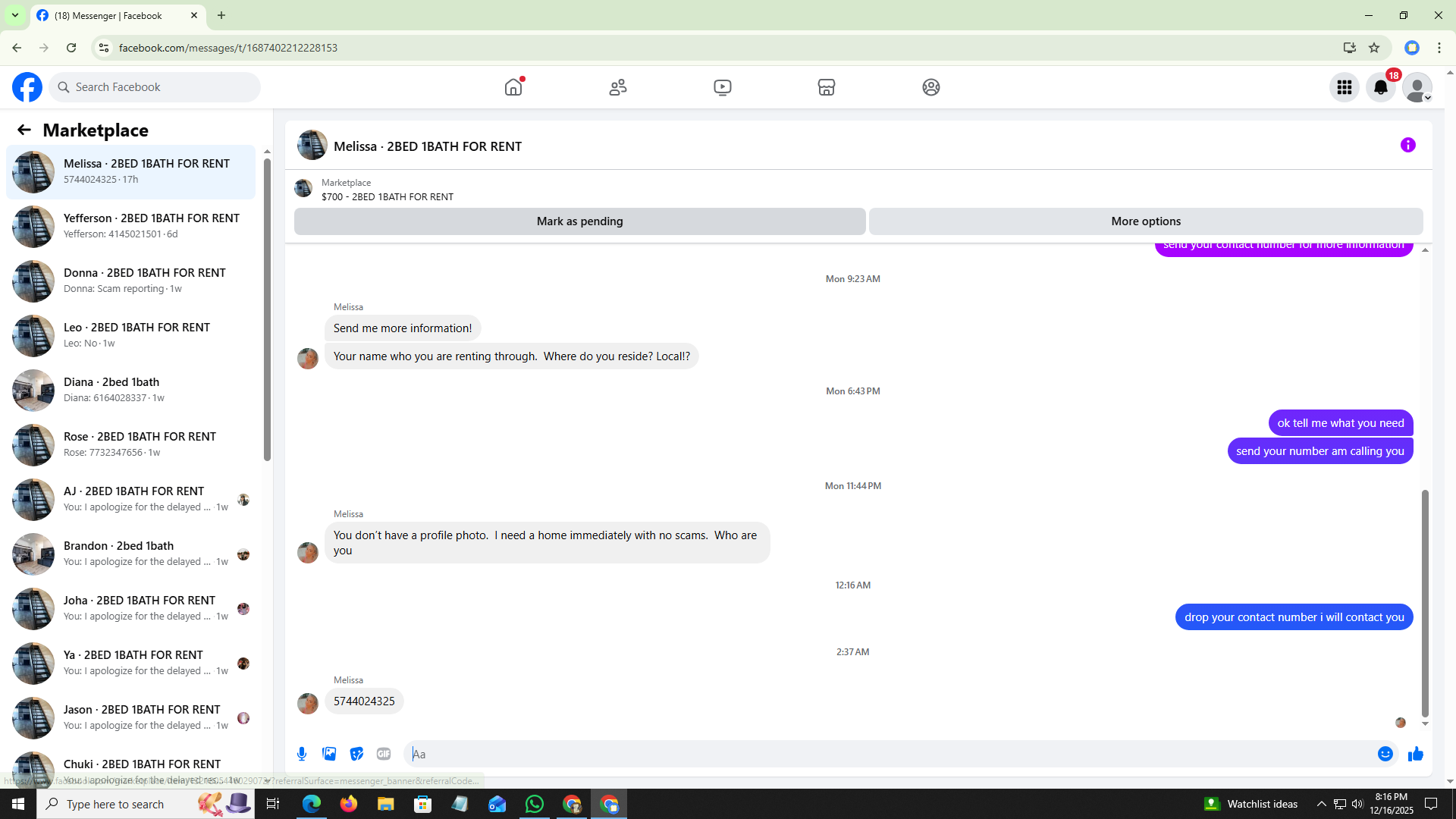
Task: Reload the page with refresh button
Action: 71,48
